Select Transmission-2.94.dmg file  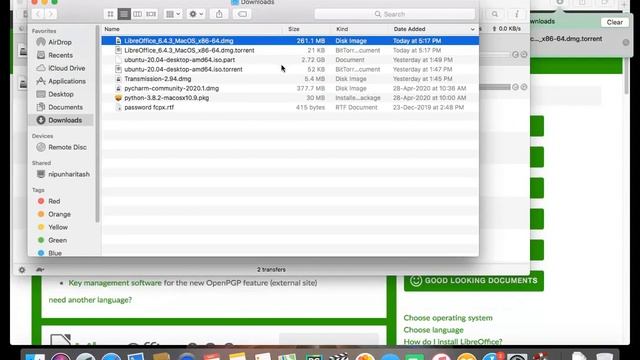(290, 79)
